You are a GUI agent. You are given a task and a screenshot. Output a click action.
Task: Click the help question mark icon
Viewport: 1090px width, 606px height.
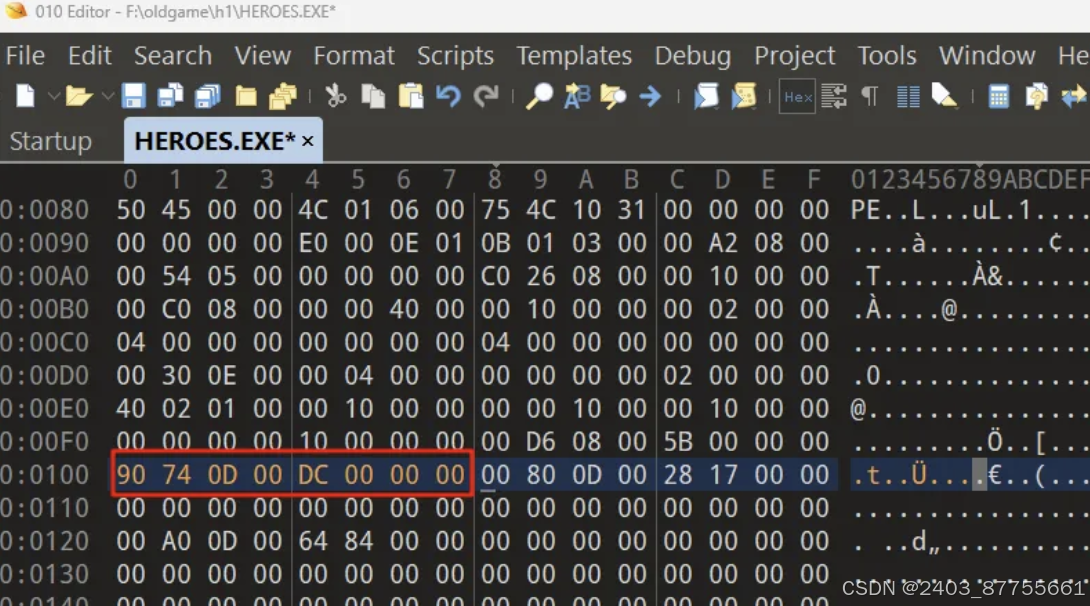[x=1036, y=96]
